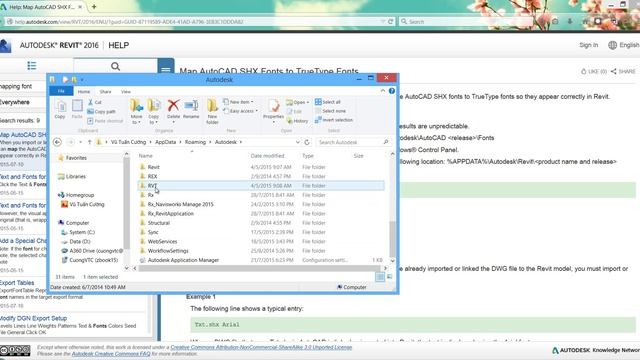
Task: Change language from English
Action: click(624, 45)
